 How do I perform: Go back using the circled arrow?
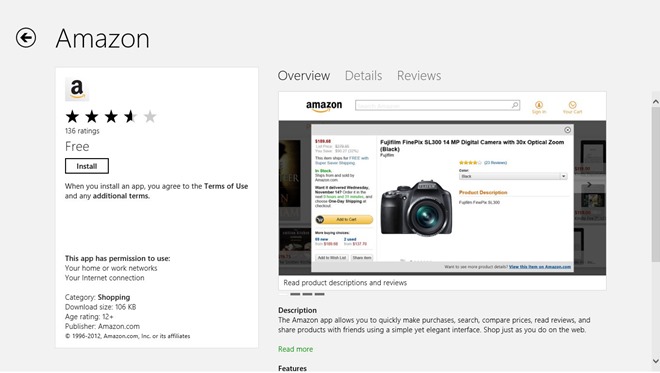click(26, 38)
